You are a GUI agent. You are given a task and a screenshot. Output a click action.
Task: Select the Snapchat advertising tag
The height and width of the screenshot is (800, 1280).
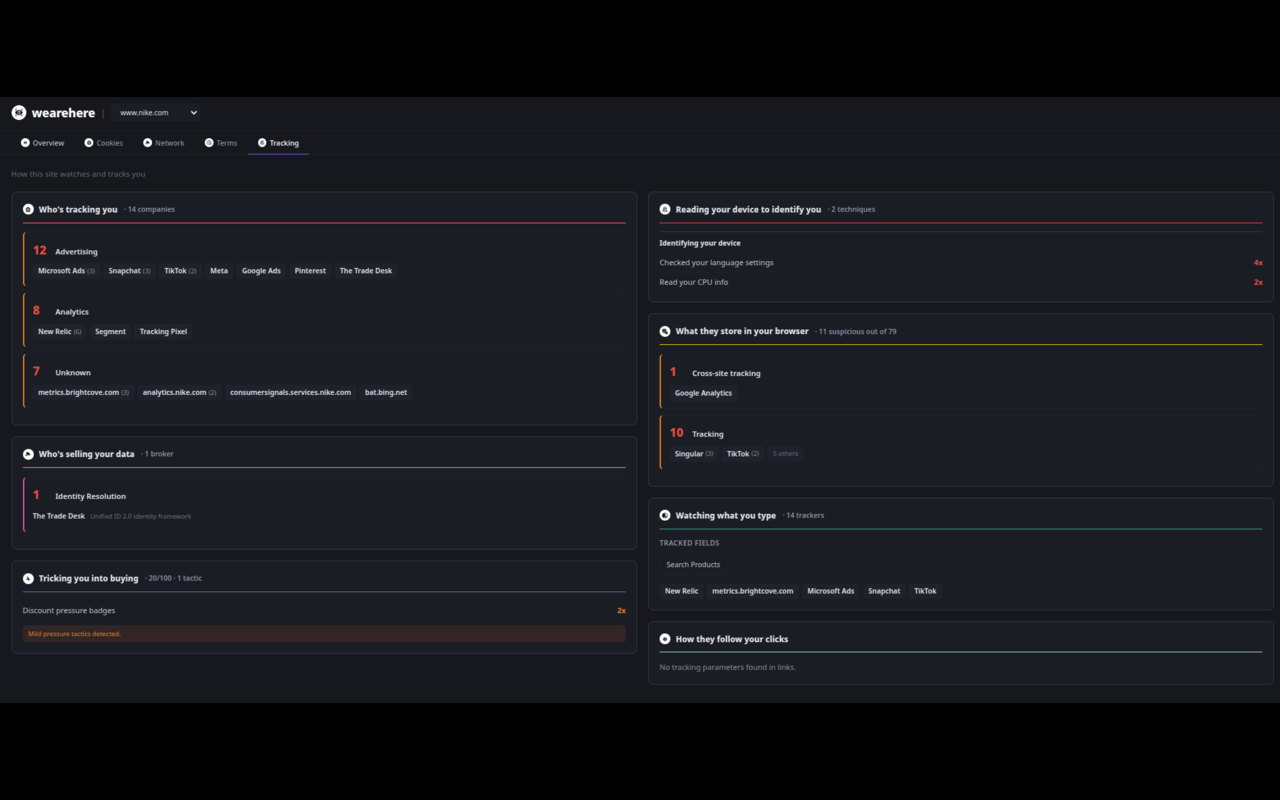pyautogui.click(x=129, y=271)
